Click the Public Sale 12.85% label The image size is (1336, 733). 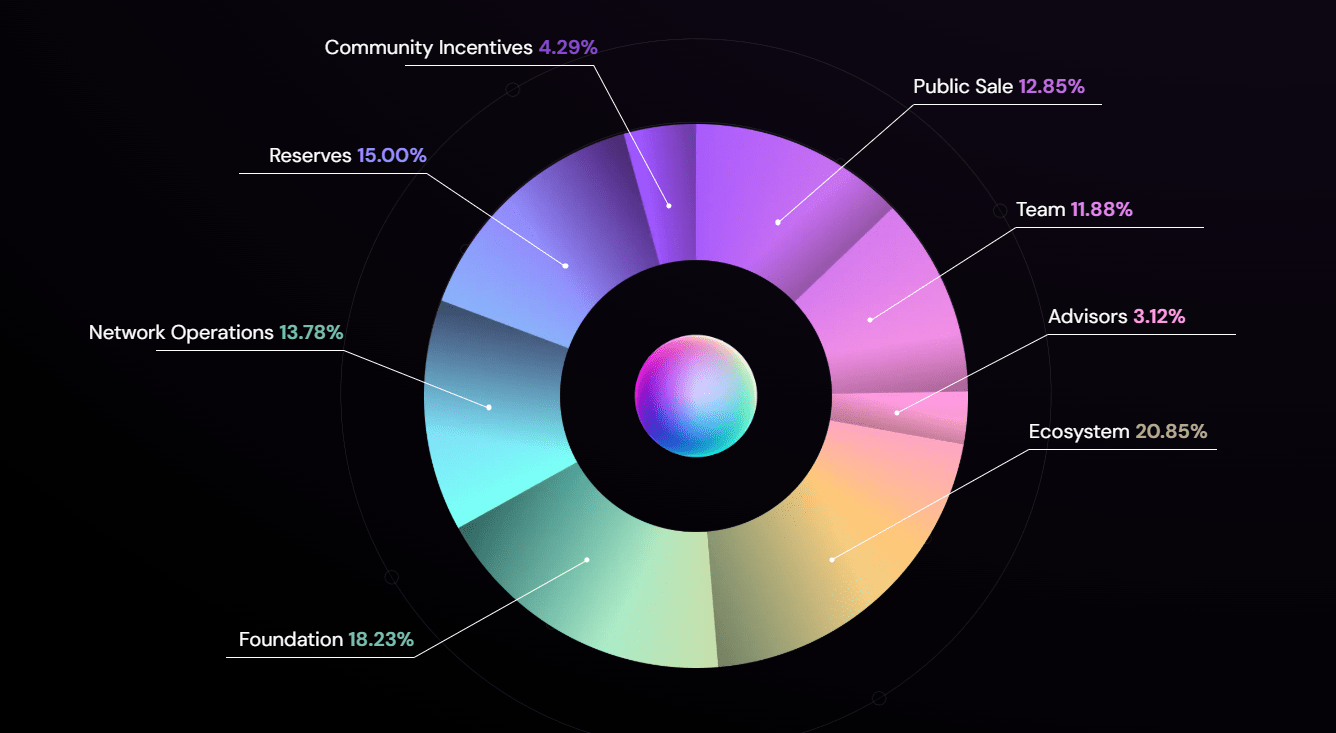click(x=998, y=86)
